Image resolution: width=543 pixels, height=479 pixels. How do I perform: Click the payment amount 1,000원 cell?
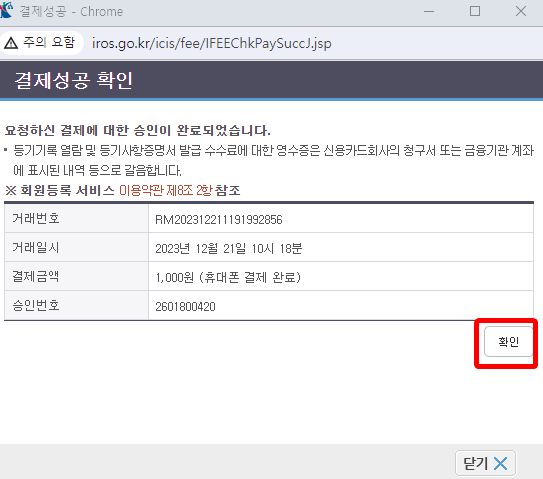(341, 277)
